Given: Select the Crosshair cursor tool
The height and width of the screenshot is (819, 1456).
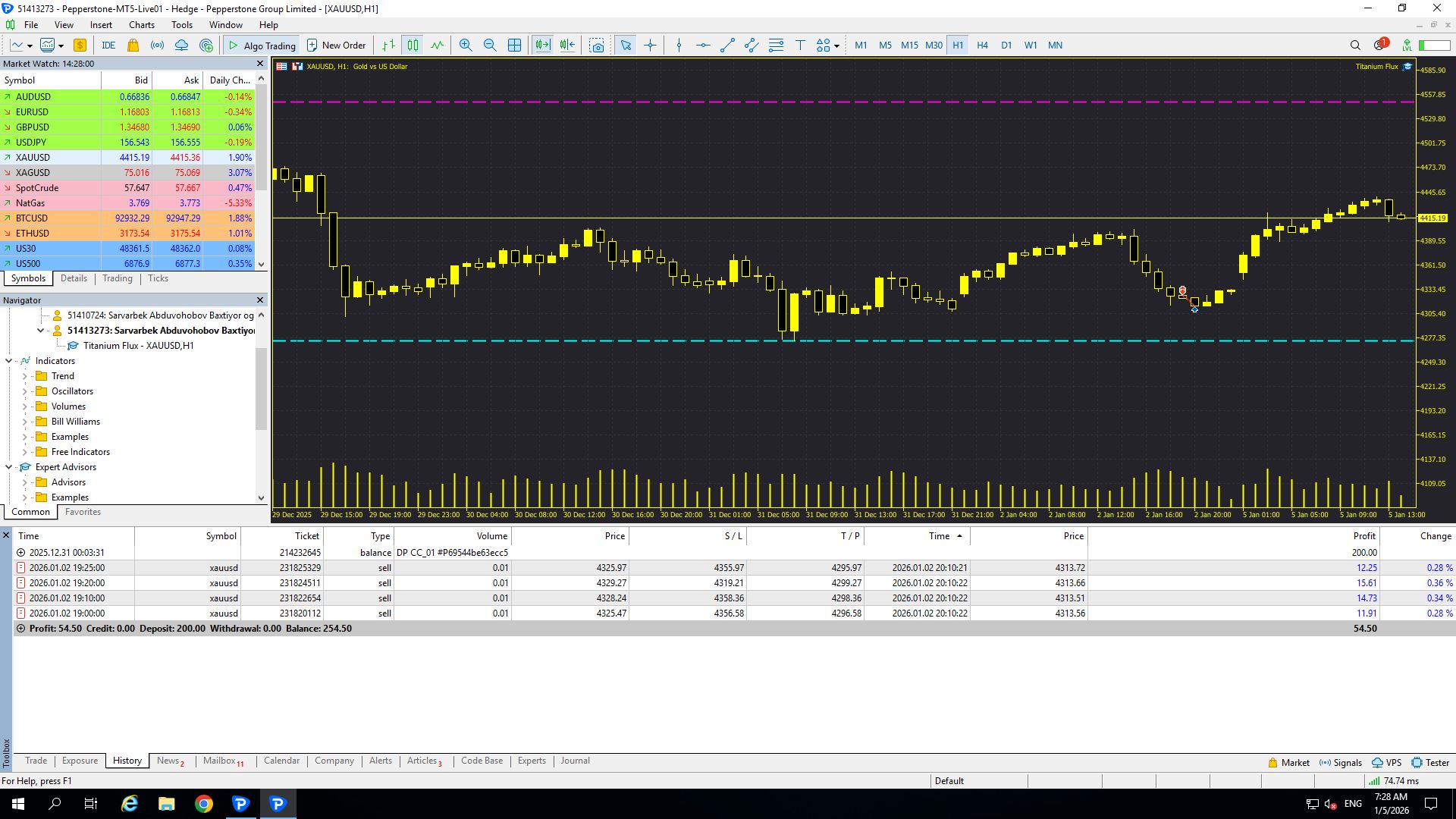Looking at the screenshot, I should (650, 45).
